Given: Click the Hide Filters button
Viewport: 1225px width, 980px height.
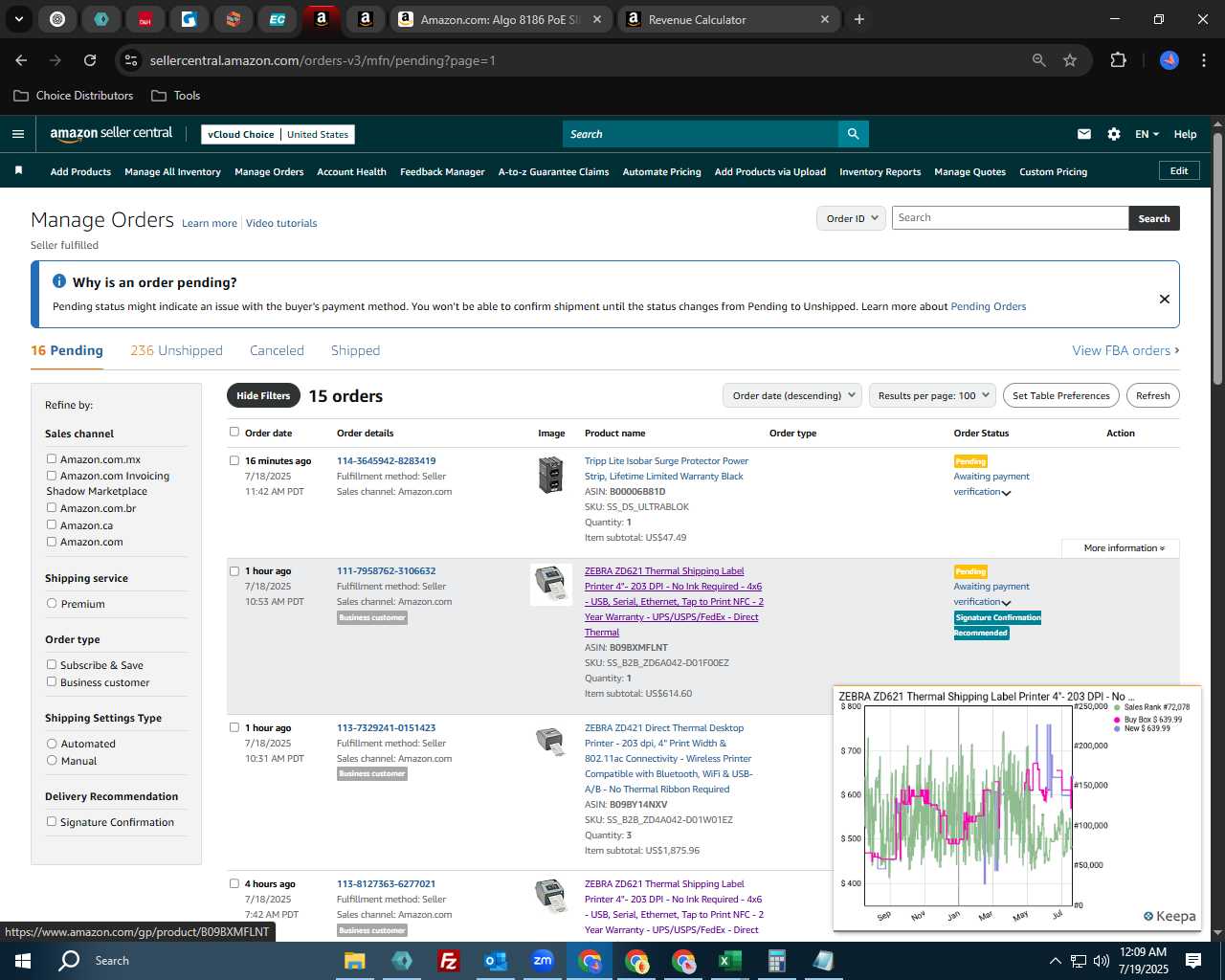Looking at the screenshot, I should click(x=263, y=395).
